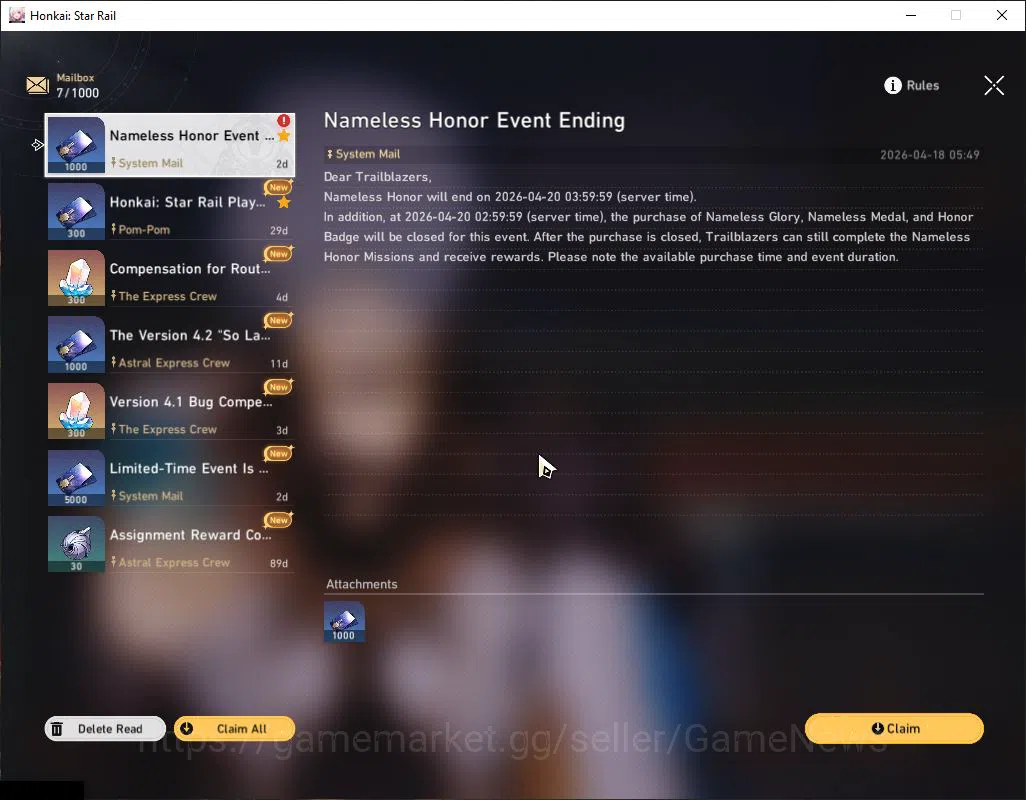Click the New badge on Limited-Time Event mail
This screenshot has width=1026, height=800.
click(279, 453)
